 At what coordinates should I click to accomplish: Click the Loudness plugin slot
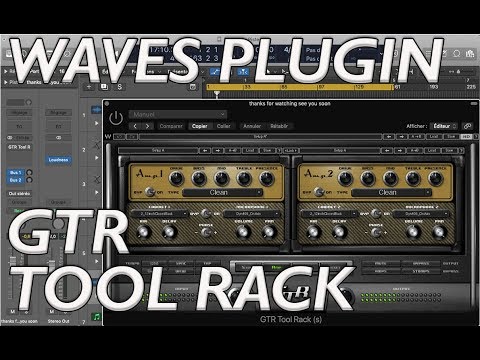[58, 160]
